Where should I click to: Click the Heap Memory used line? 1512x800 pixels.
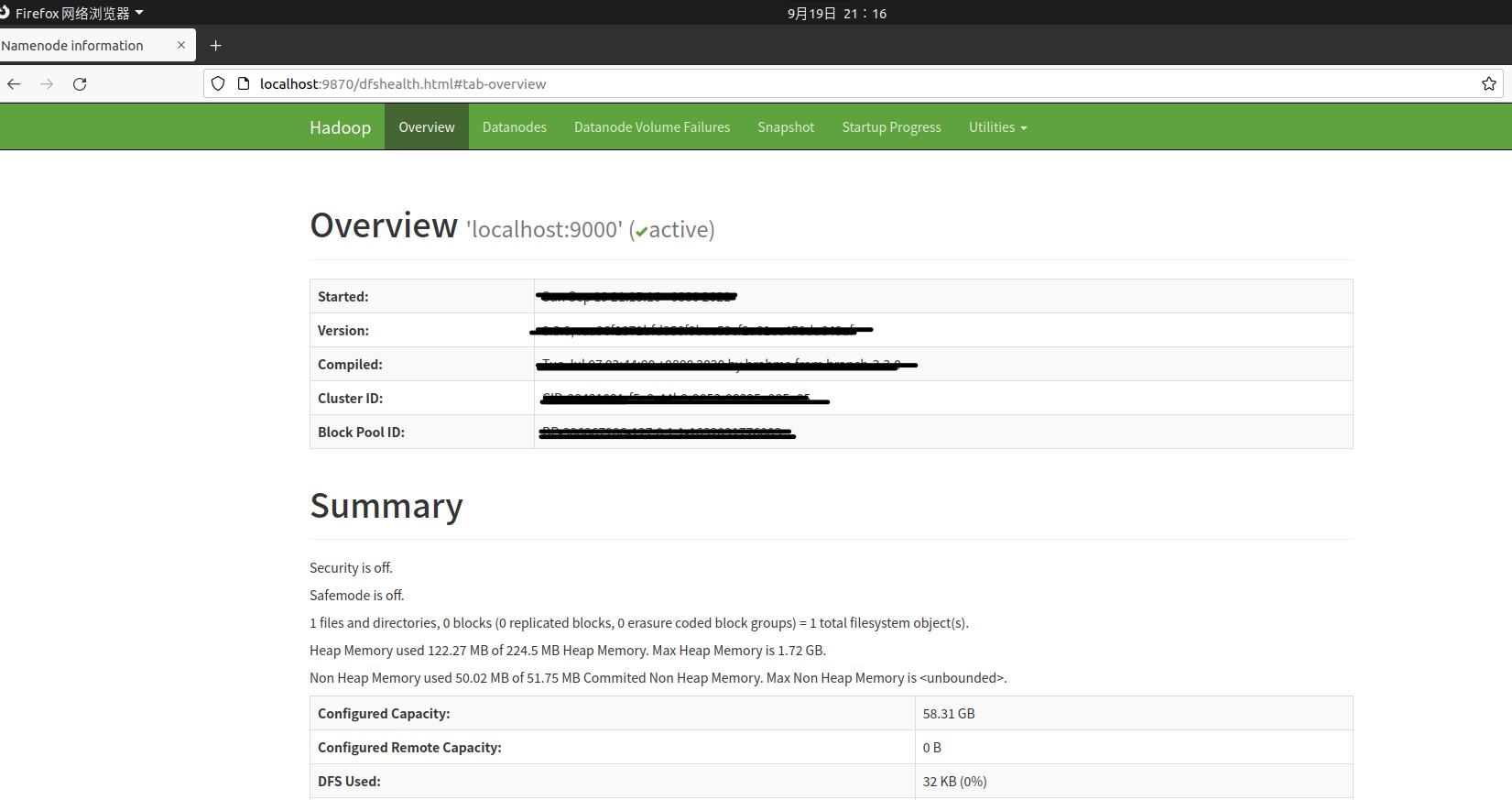click(x=568, y=651)
